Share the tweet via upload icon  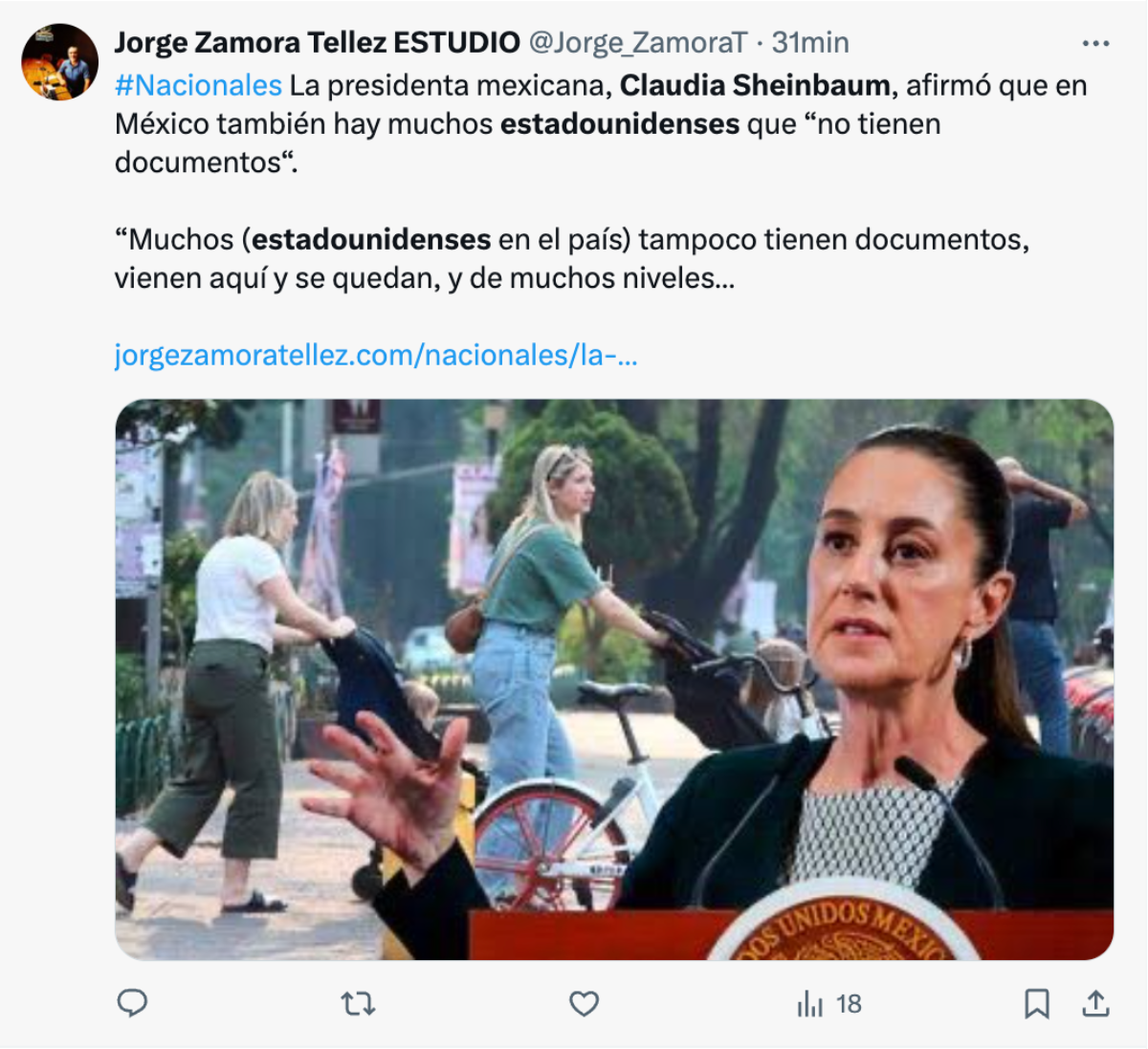(x=1095, y=1003)
